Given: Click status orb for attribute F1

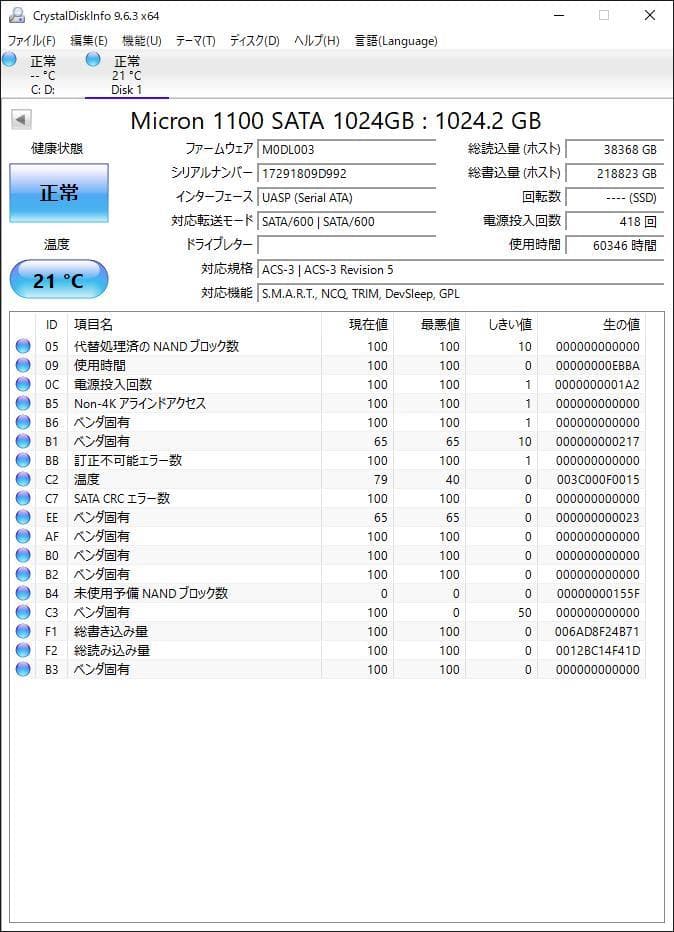Looking at the screenshot, I should [x=23, y=631].
